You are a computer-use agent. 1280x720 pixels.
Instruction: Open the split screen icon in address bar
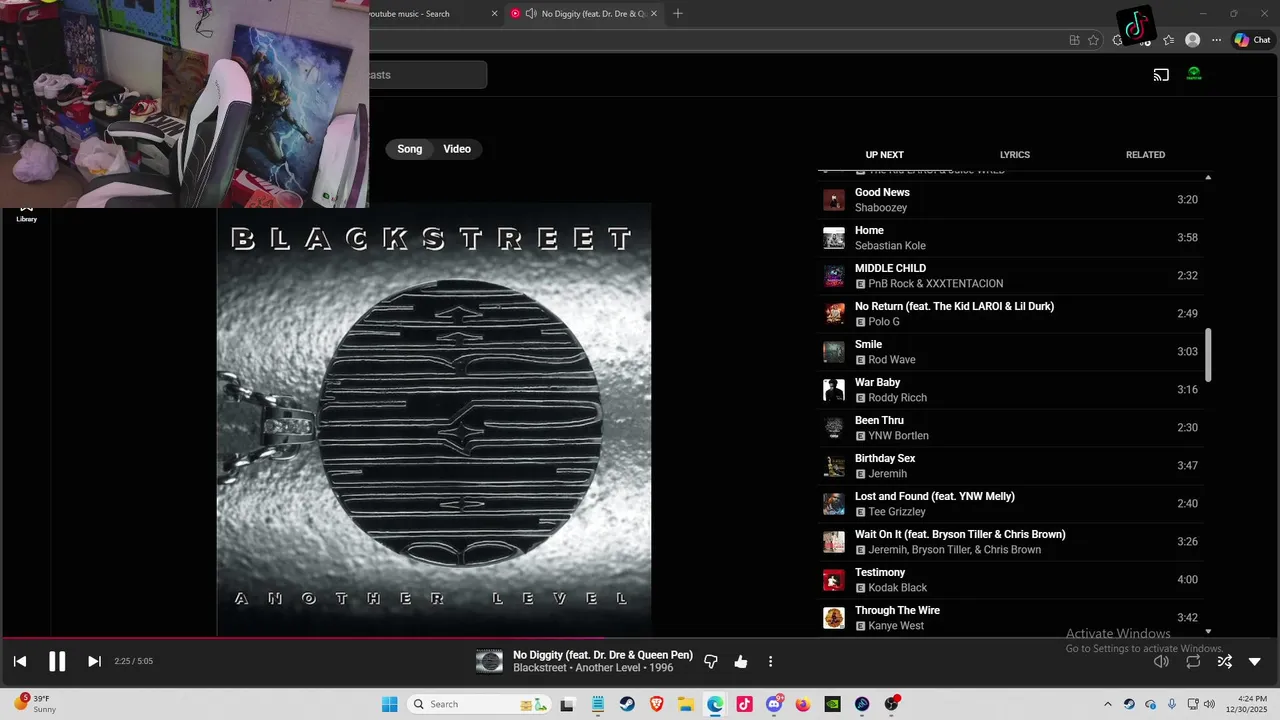point(1074,40)
